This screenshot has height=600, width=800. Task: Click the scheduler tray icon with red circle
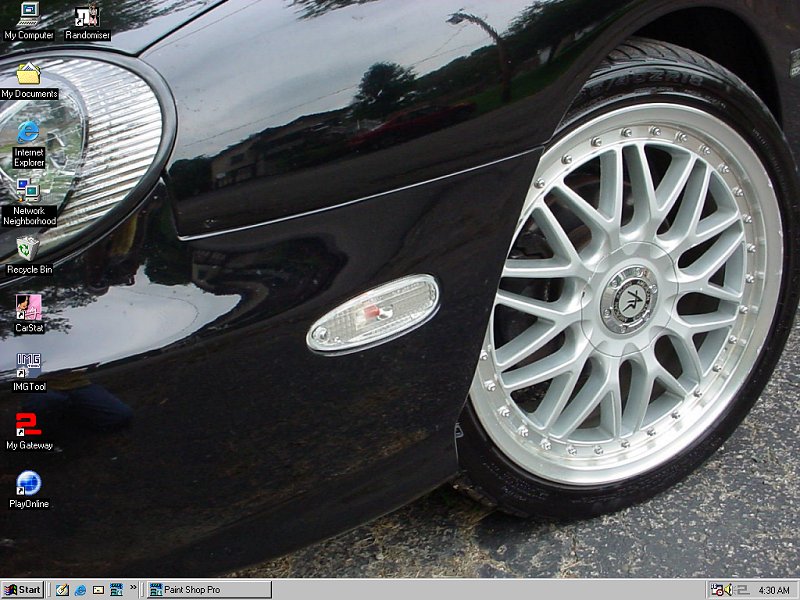point(717,590)
